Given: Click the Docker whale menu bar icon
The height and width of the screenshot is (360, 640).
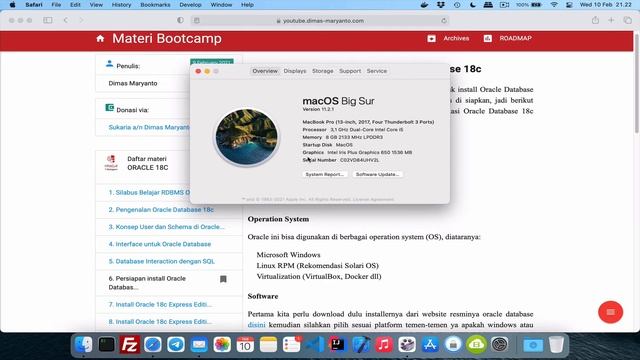Looking at the screenshot, I should pyautogui.click(x=424, y=5).
